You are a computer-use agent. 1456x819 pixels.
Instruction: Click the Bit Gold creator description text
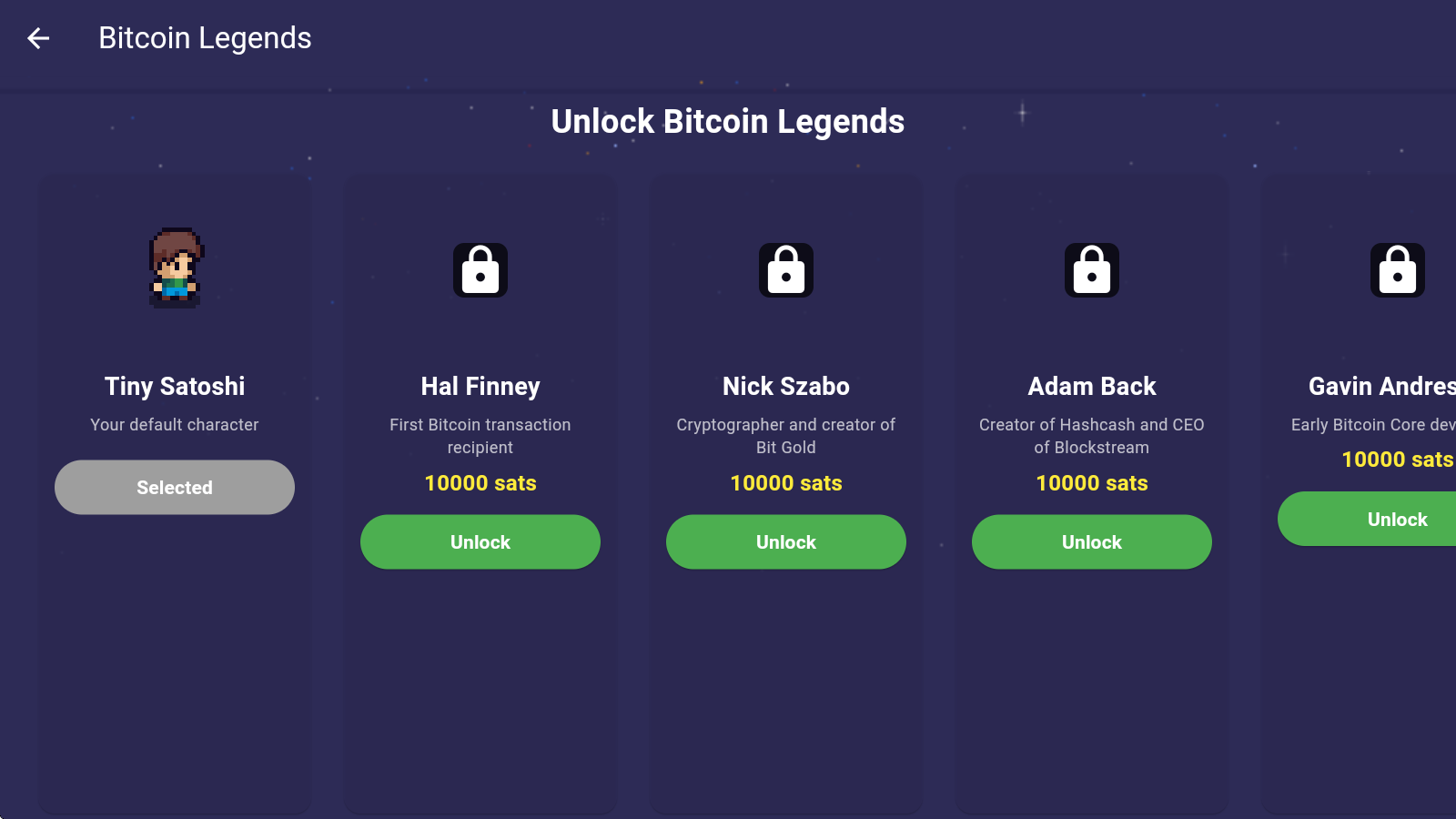(x=786, y=436)
